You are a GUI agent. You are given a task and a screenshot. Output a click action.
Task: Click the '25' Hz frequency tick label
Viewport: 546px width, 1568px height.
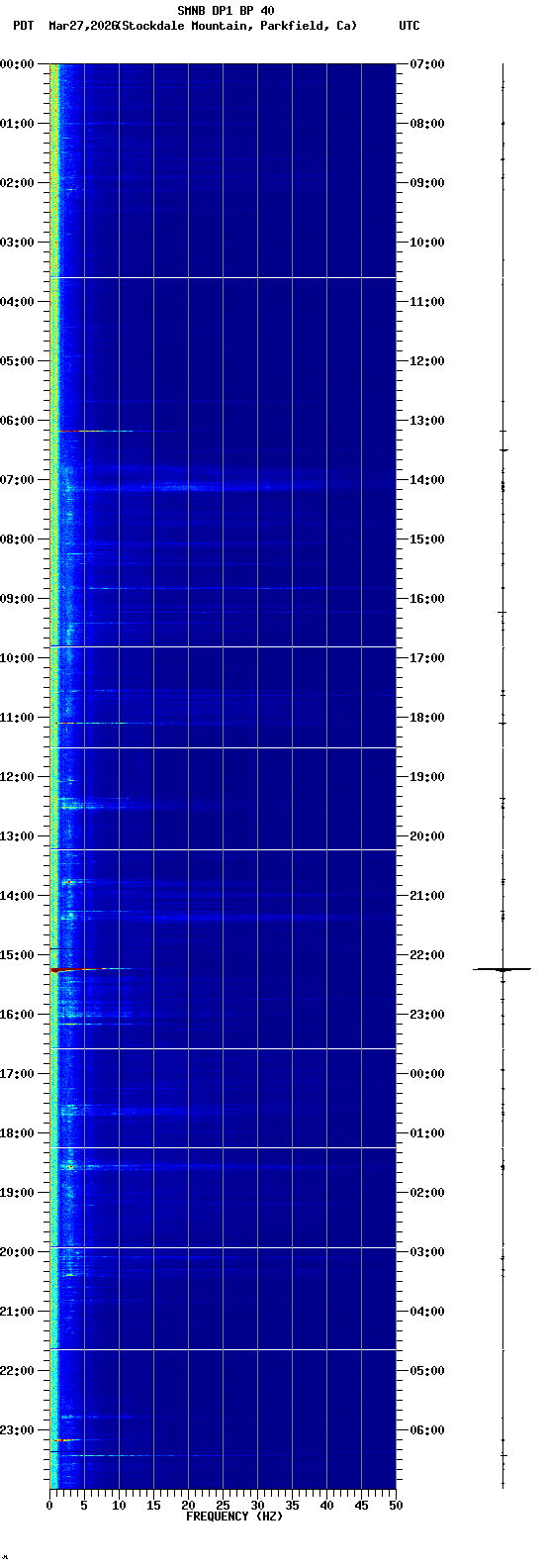[223, 1506]
